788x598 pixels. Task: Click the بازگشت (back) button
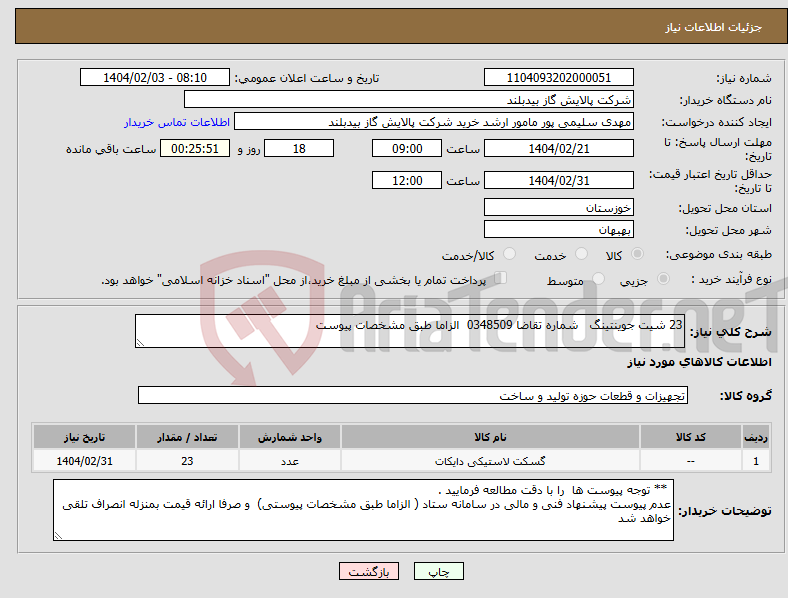coord(369,571)
